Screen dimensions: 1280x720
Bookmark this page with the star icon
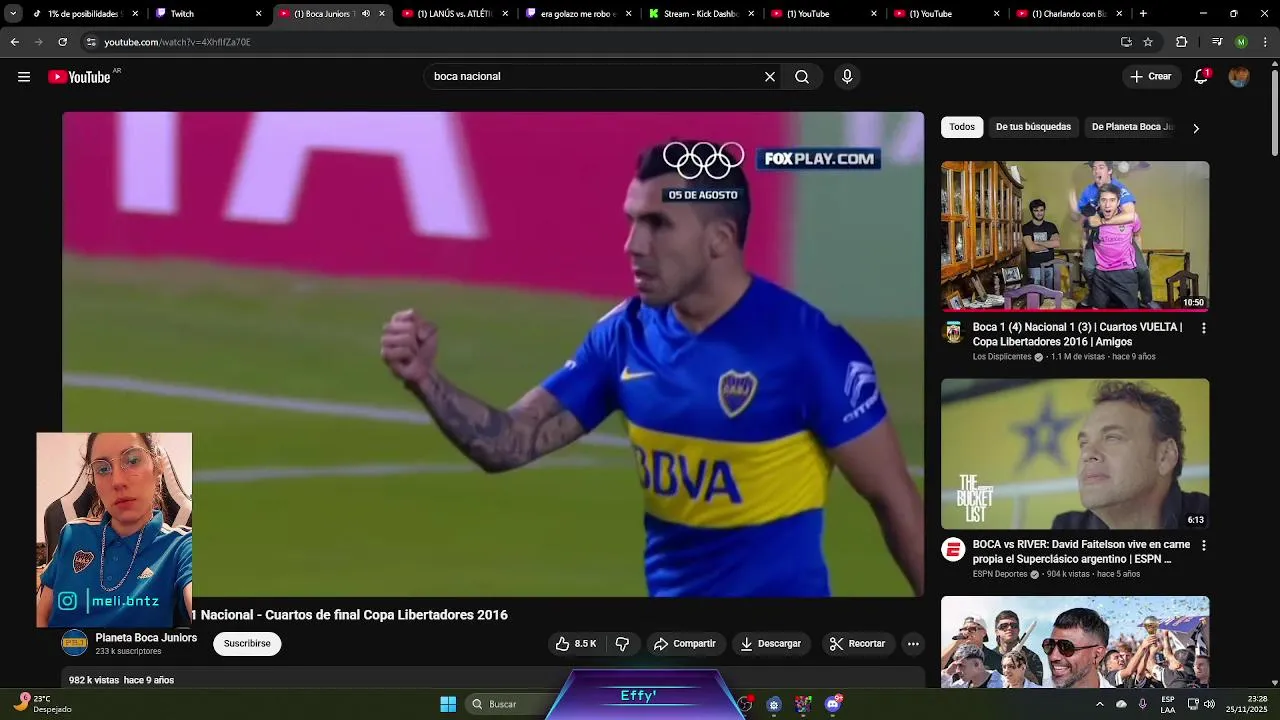point(1148,42)
